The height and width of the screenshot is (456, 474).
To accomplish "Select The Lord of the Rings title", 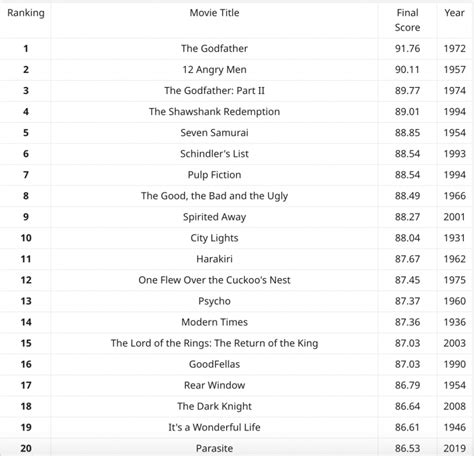I will click(x=214, y=343).
